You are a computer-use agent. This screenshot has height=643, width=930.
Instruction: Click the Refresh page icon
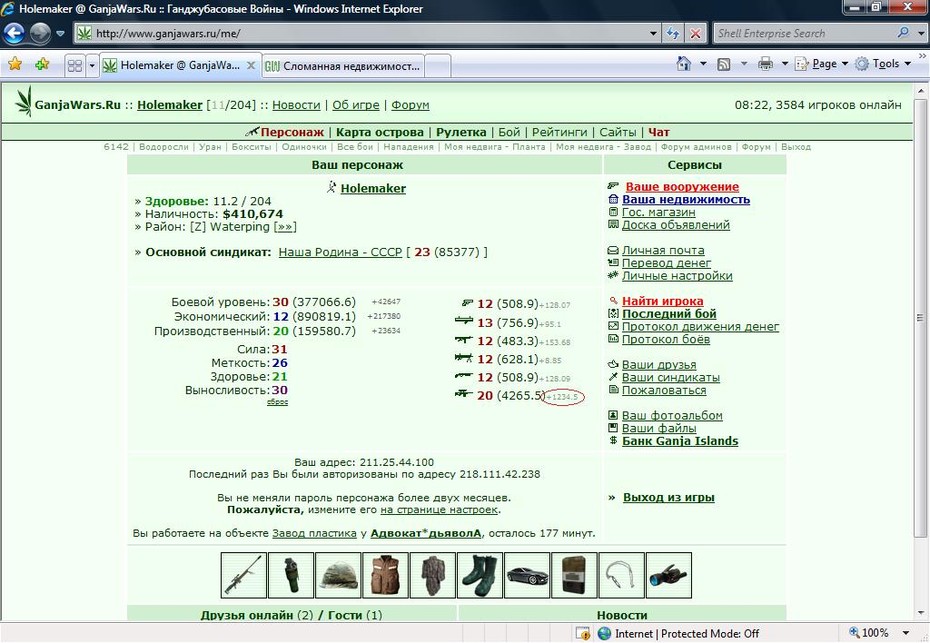(x=673, y=33)
